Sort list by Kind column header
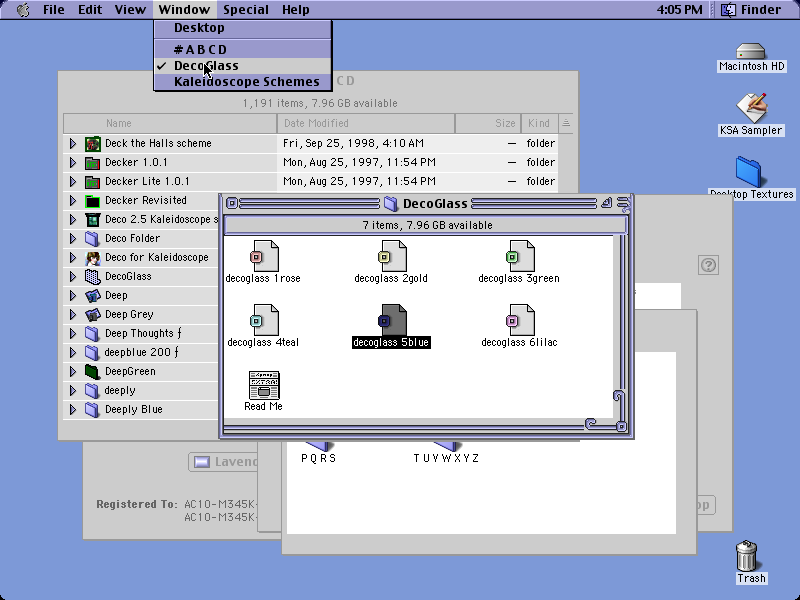Viewport: 800px width, 600px height. tap(539, 123)
